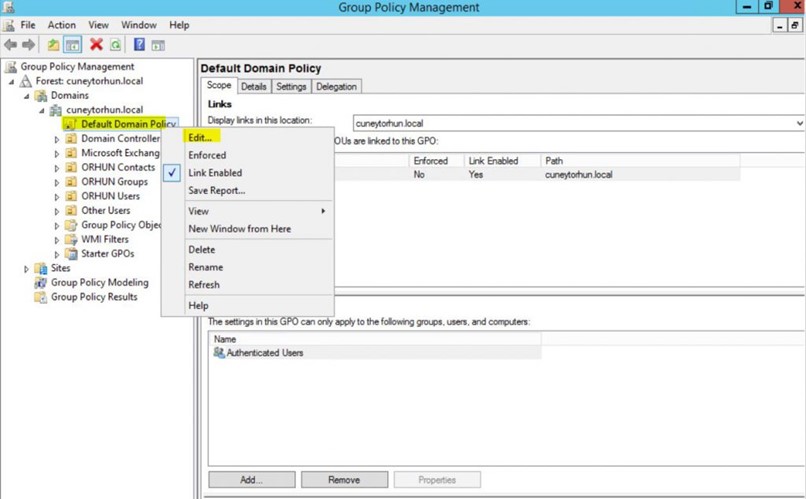806x499 pixels.
Task: Choose Edit... from the context menu
Action: point(200,136)
